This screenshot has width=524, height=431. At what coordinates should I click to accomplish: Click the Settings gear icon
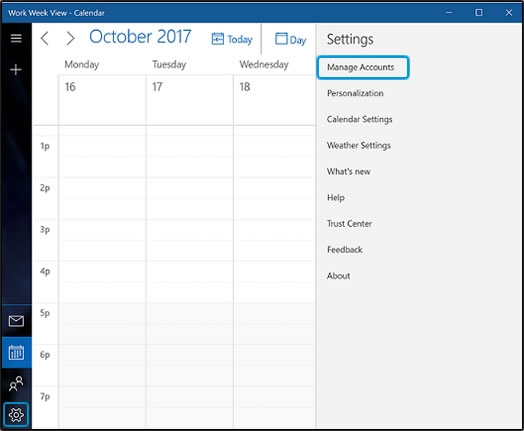pyautogui.click(x=16, y=415)
